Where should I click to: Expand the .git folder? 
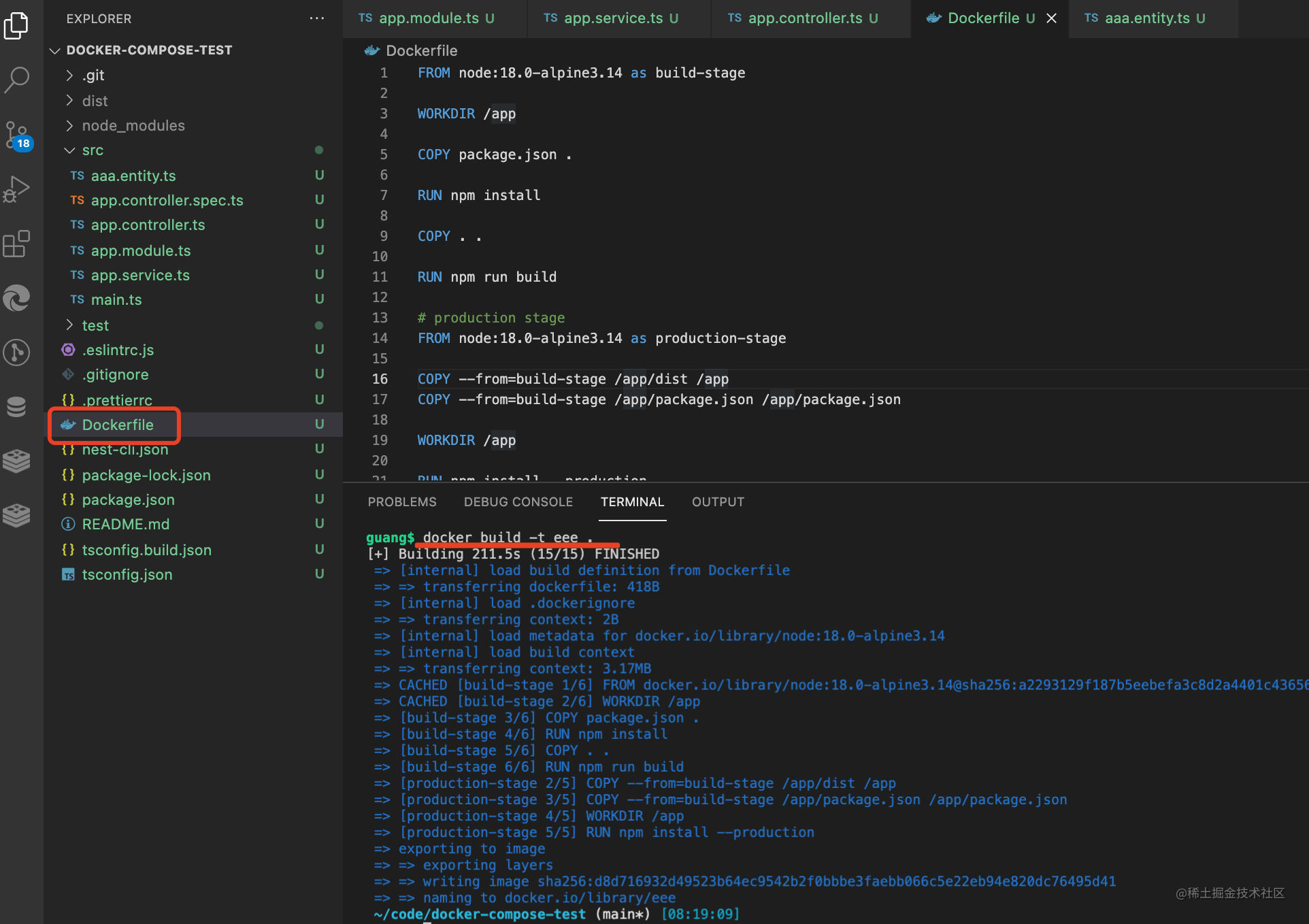93,76
